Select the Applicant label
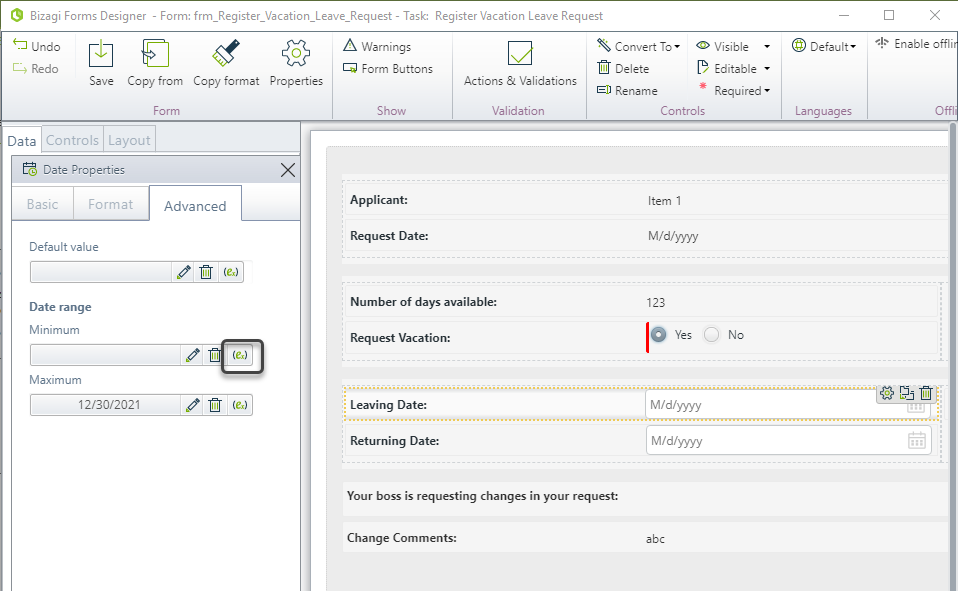The image size is (958, 591). coord(379,200)
